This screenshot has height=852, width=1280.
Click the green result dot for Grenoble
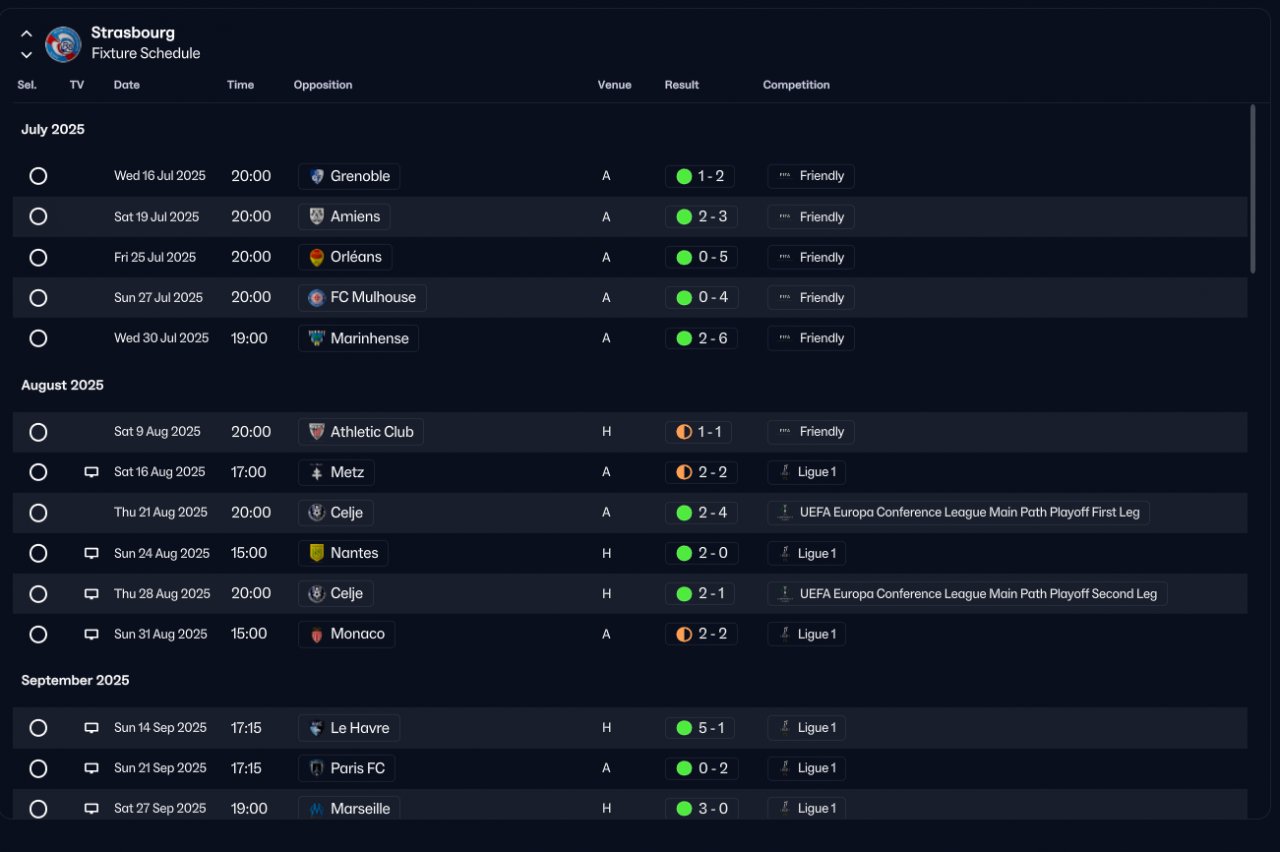(684, 176)
